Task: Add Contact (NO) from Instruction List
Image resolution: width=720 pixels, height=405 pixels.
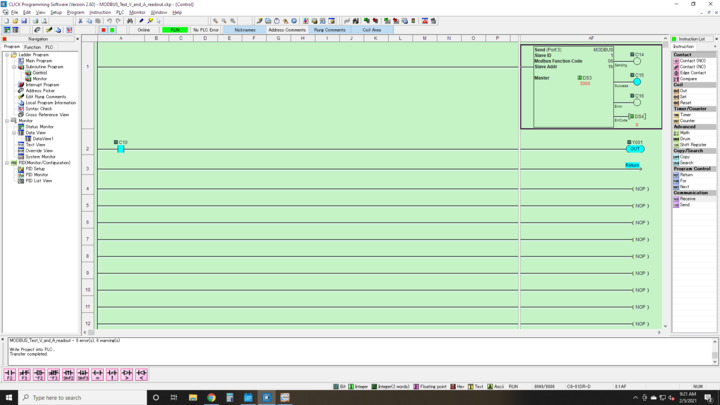Action: tap(692, 61)
